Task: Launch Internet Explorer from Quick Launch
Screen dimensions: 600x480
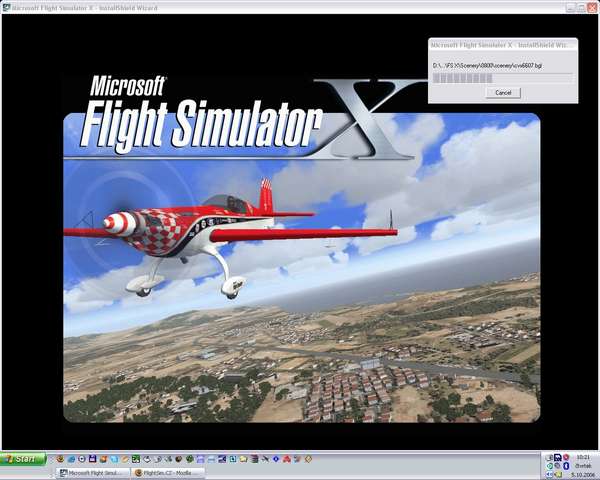Action: point(71,459)
